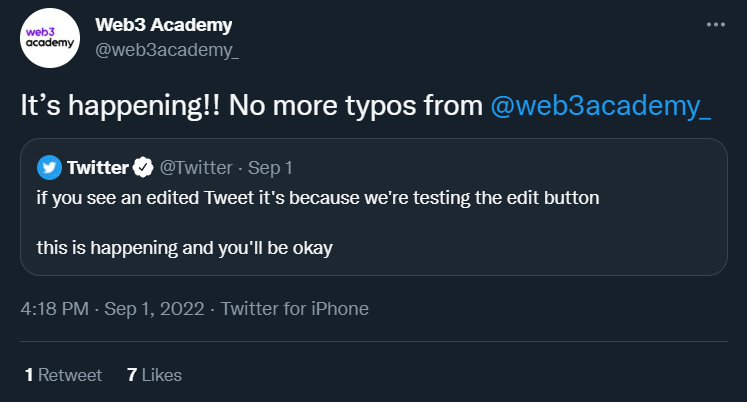Open the three-dot more options menu

point(716,25)
